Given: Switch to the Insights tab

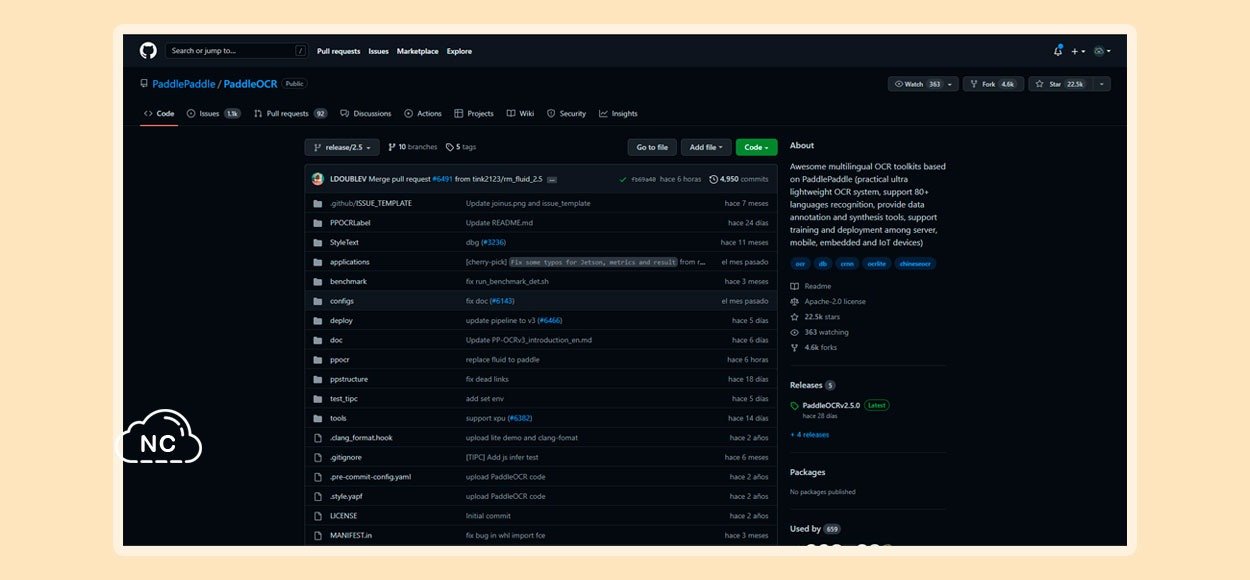Looking at the screenshot, I should coord(618,114).
